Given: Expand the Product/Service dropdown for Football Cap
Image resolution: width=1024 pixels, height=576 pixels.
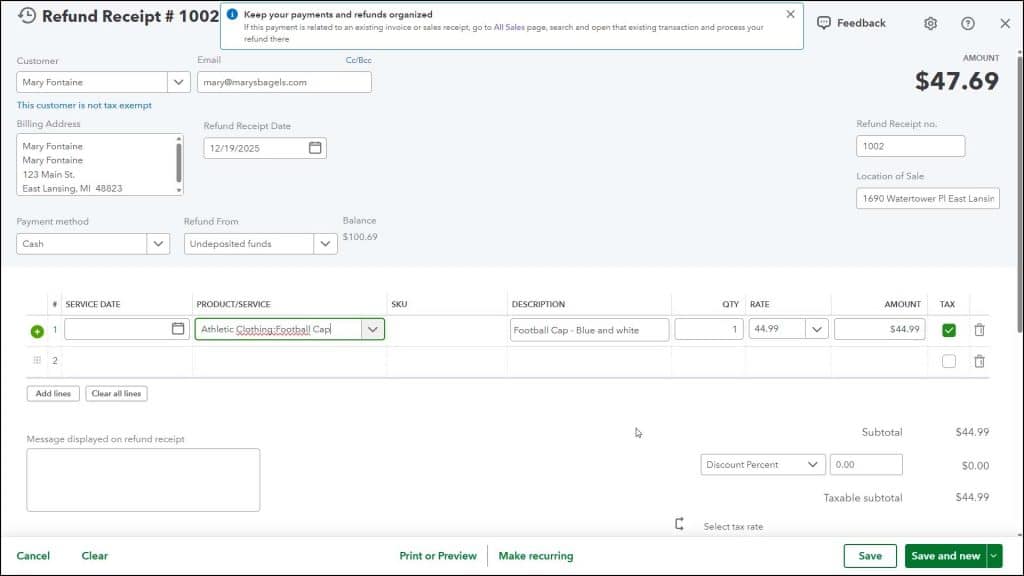Looking at the screenshot, I should [372, 329].
